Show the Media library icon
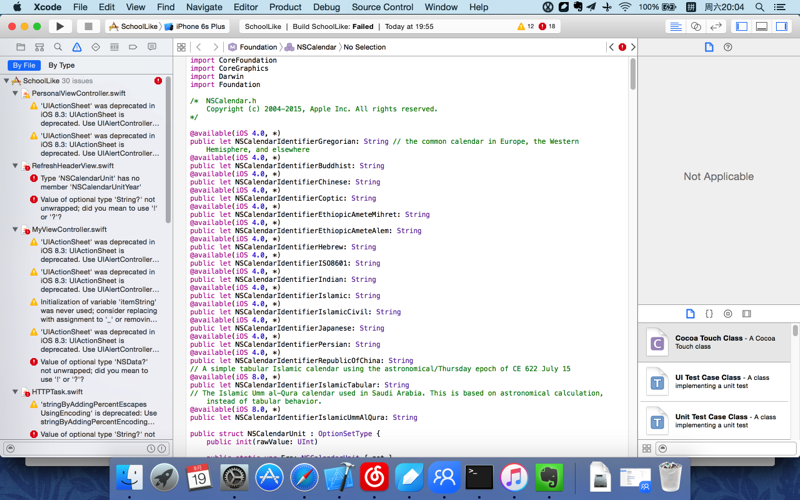The image size is (800, 500). coord(746,314)
